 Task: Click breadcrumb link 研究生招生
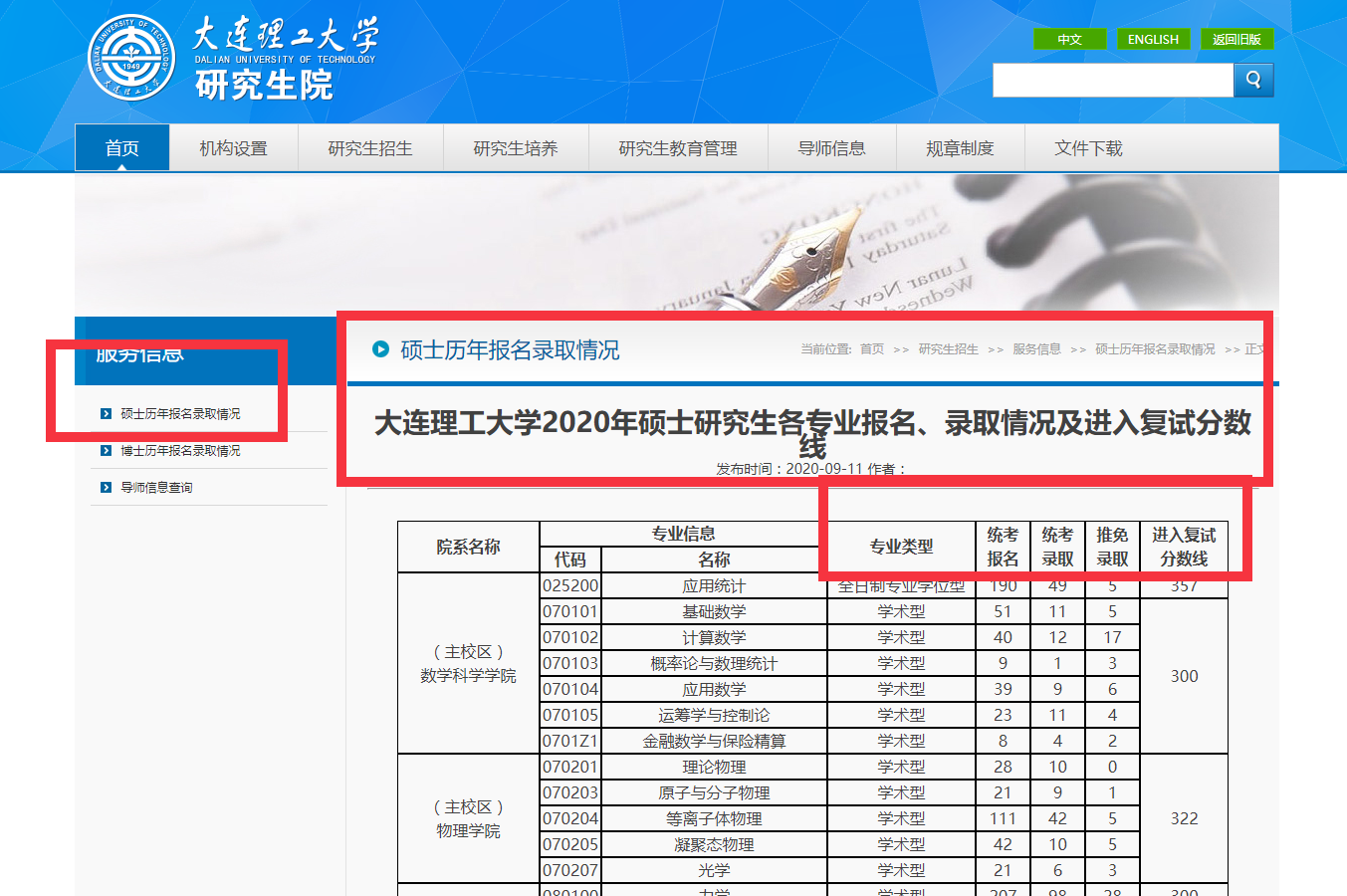948,349
